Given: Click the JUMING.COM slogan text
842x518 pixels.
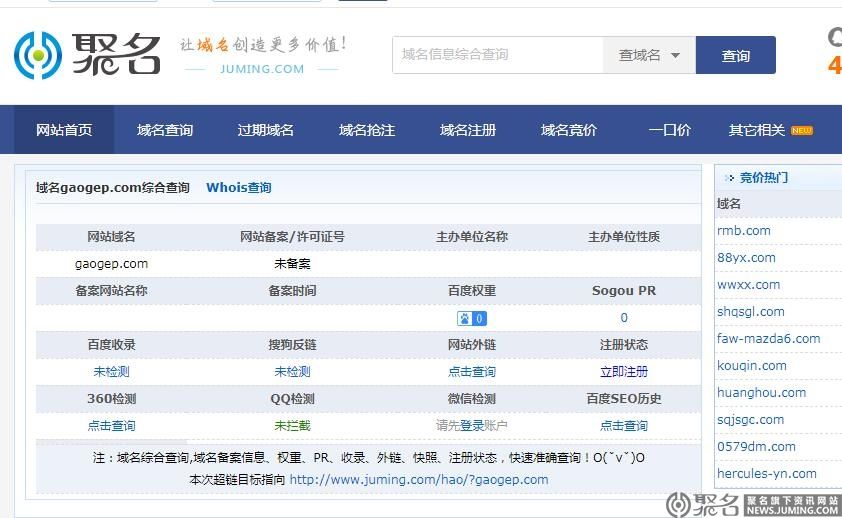Looking at the screenshot, I should coord(262,69).
